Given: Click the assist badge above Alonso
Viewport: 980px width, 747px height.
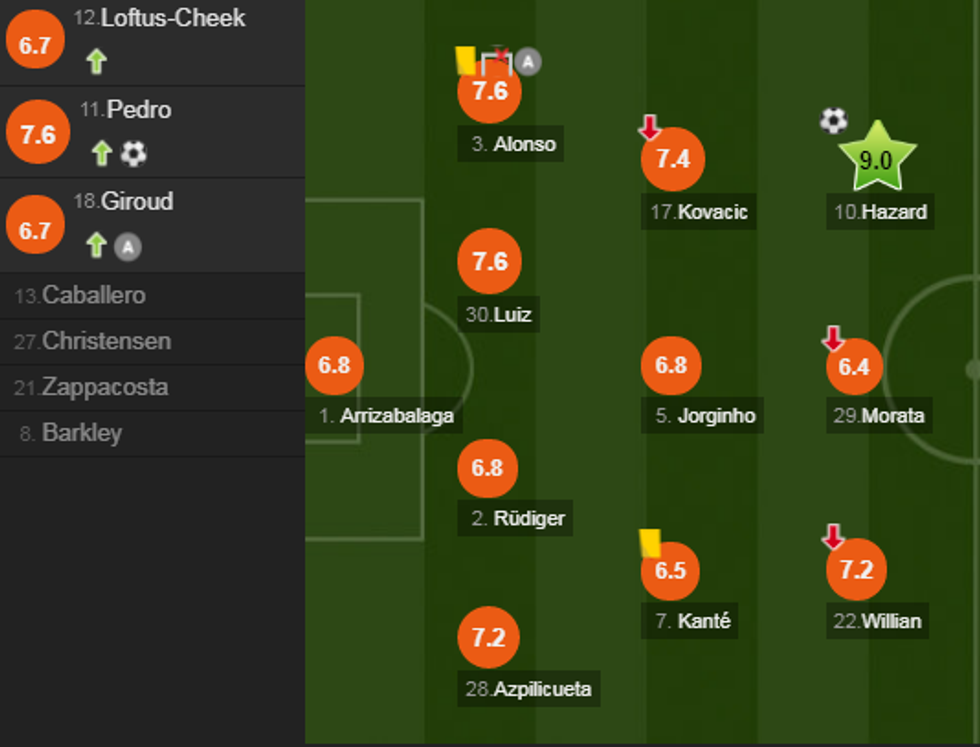Looking at the screenshot, I should pyautogui.click(x=528, y=62).
